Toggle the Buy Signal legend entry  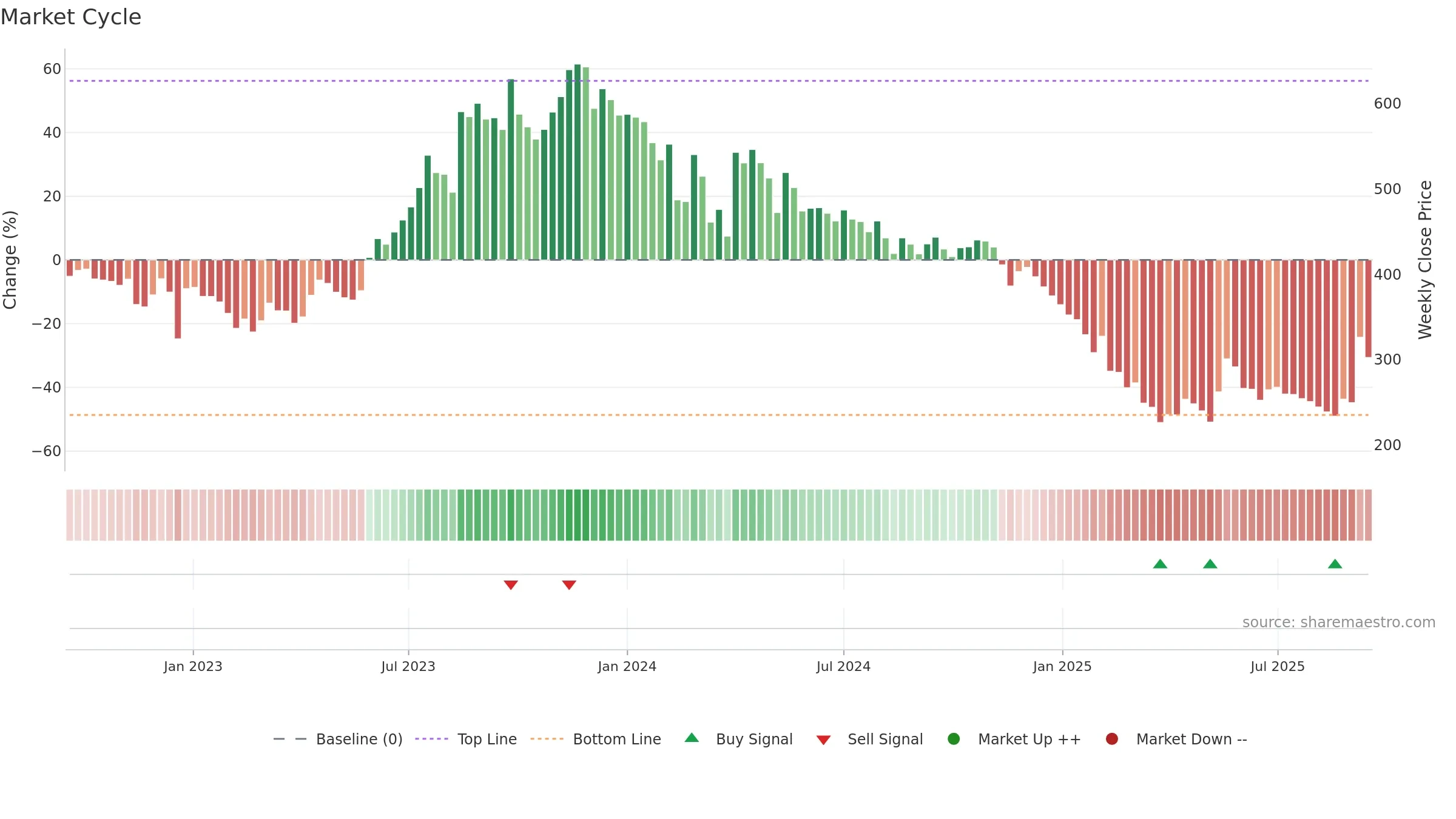tap(738, 739)
